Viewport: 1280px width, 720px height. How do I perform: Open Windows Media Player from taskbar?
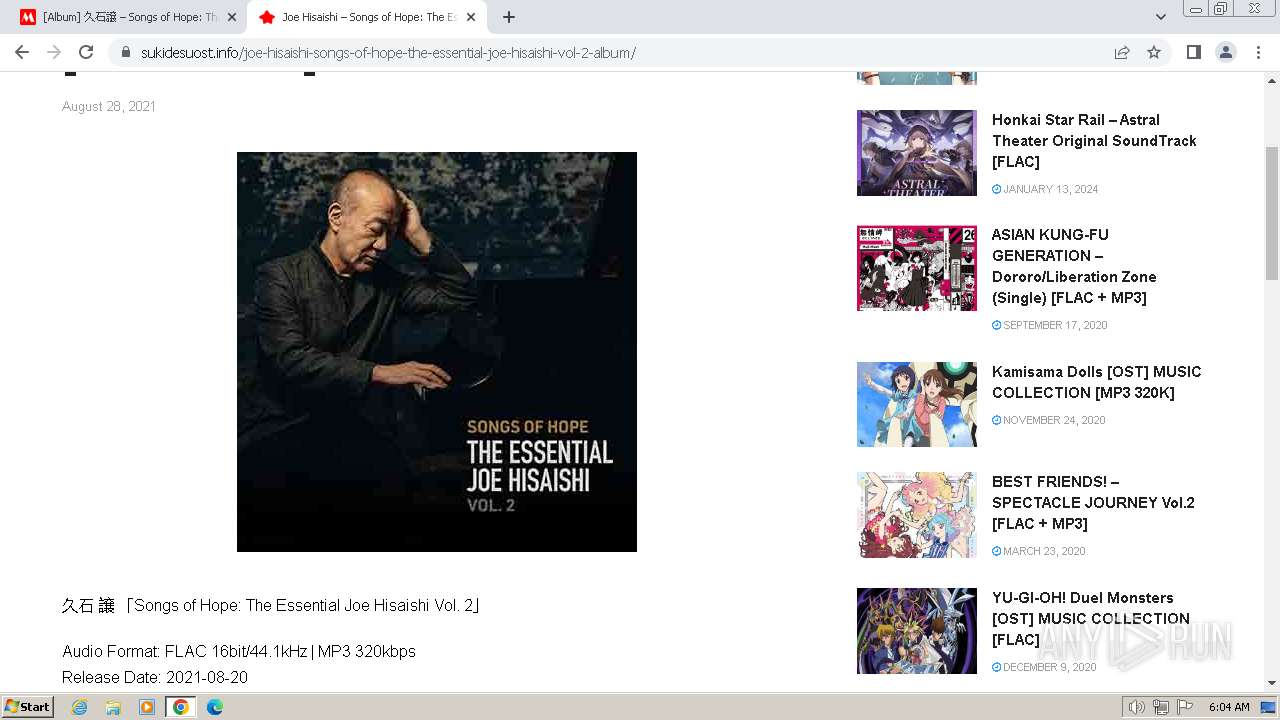tap(147, 707)
